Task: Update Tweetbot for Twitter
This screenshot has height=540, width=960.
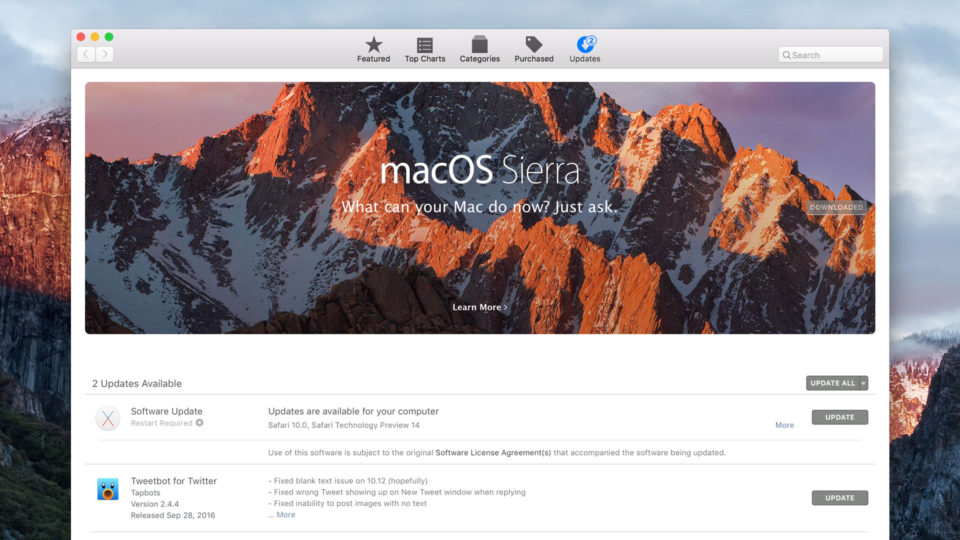Action: point(839,498)
